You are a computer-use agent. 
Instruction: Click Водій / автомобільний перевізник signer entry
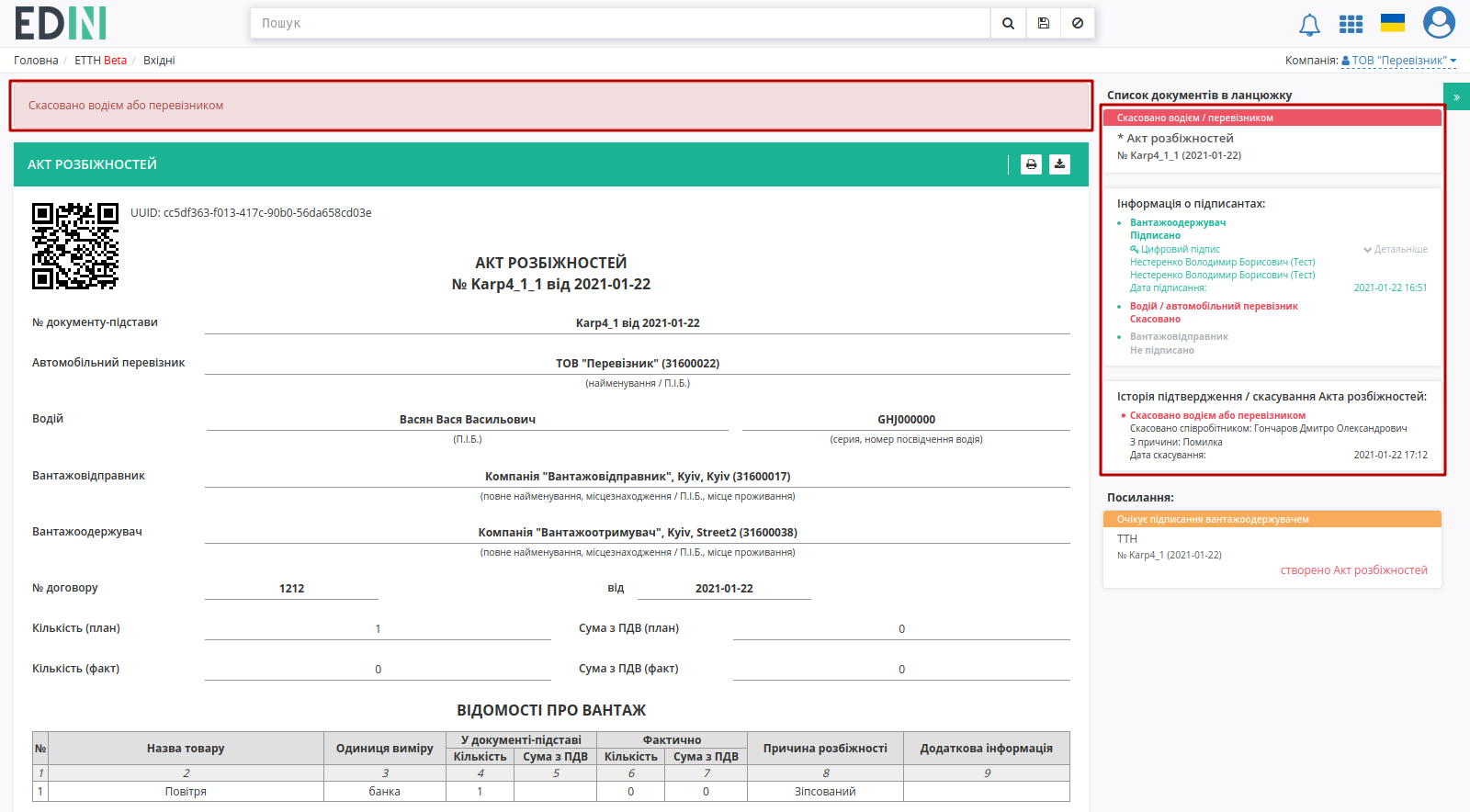[x=1214, y=307]
